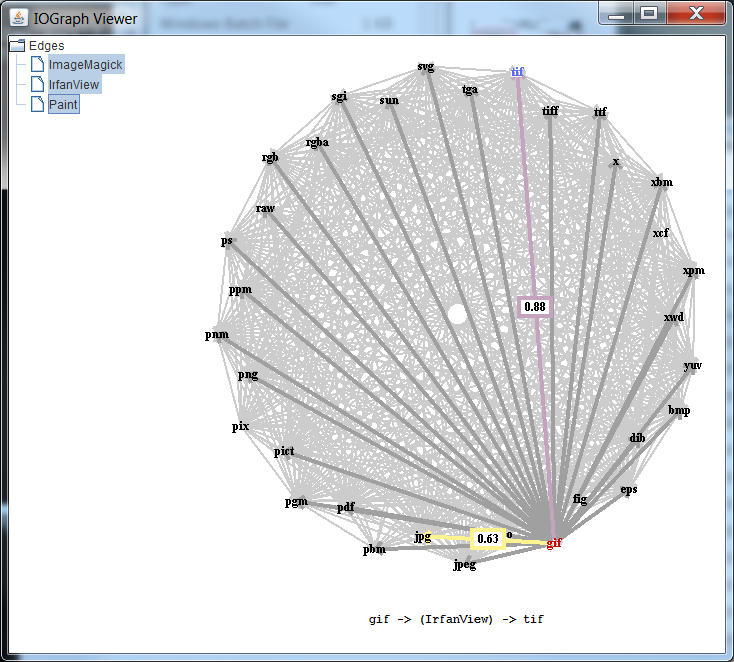This screenshot has height=662, width=734.
Task: Select the raw node
Action: click(265, 208)
